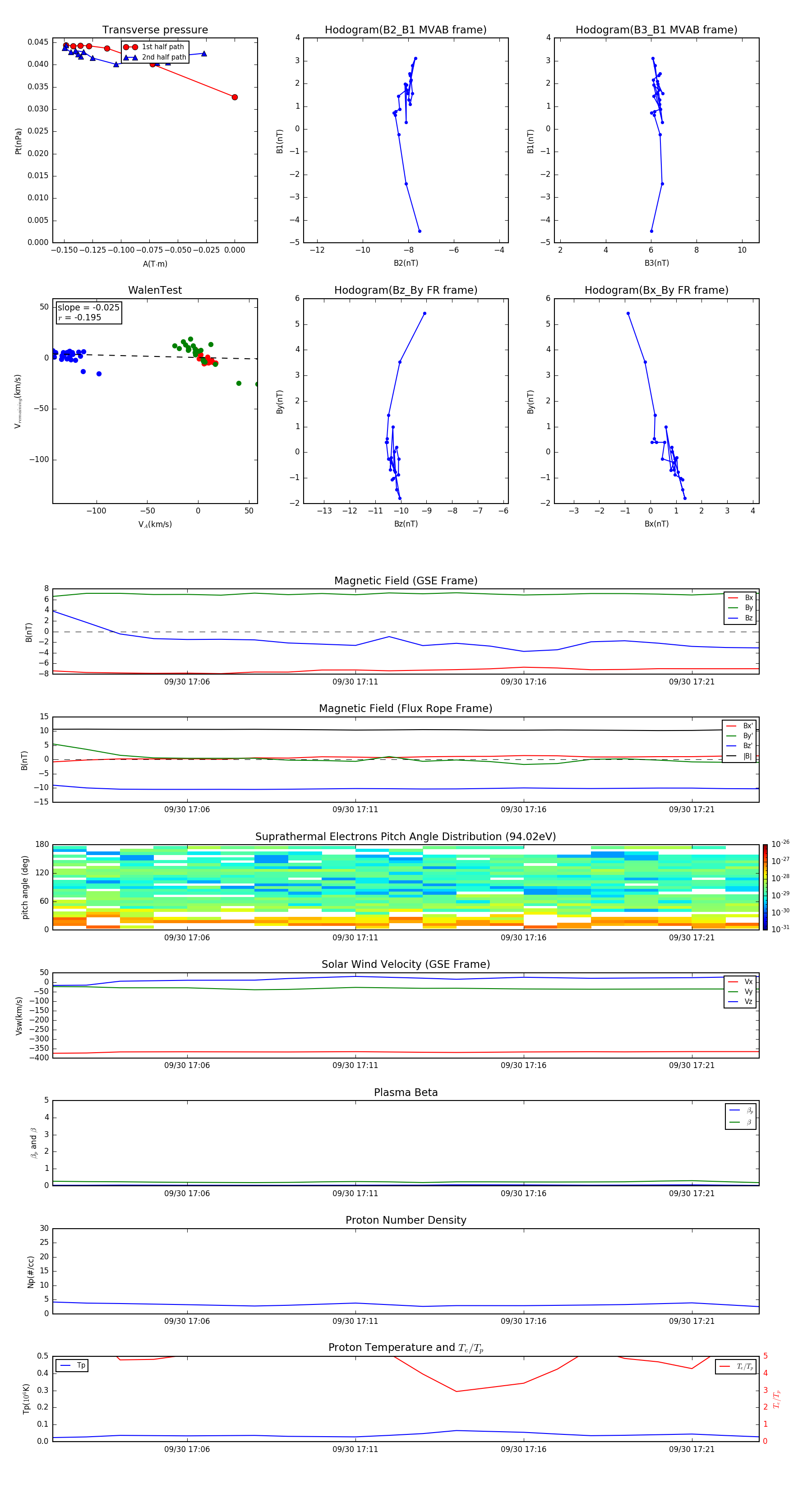The width and height of the screenshot is (812, 1489).
Task: Click the Suprathermal Electrons Pitch Angle Distribution title
Action: coord(406,837)
